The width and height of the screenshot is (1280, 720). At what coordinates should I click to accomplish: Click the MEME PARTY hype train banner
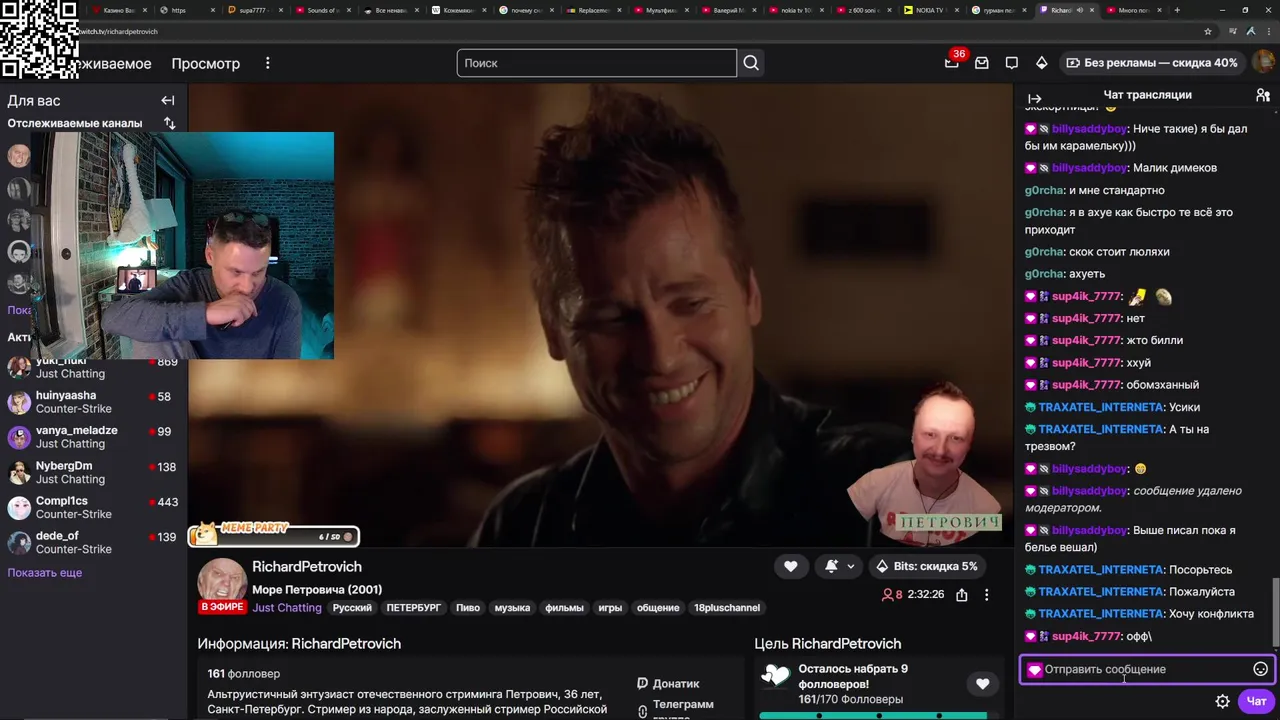click(x=274, y=535)
